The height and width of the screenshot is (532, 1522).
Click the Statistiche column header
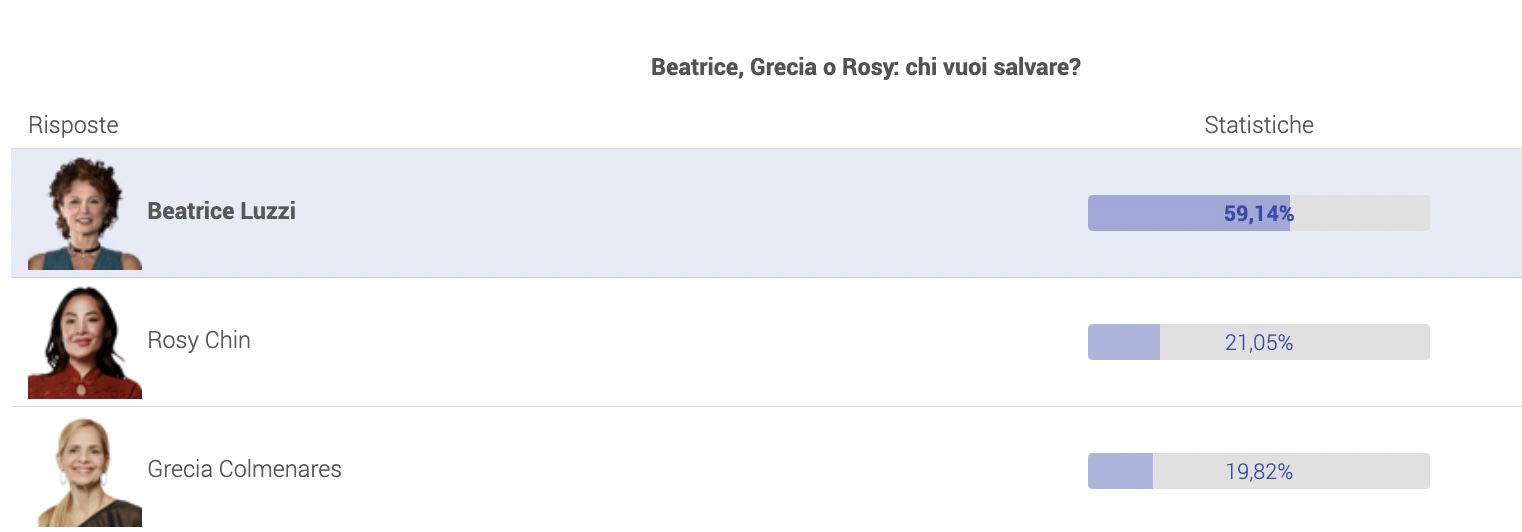pos(1259,125)
